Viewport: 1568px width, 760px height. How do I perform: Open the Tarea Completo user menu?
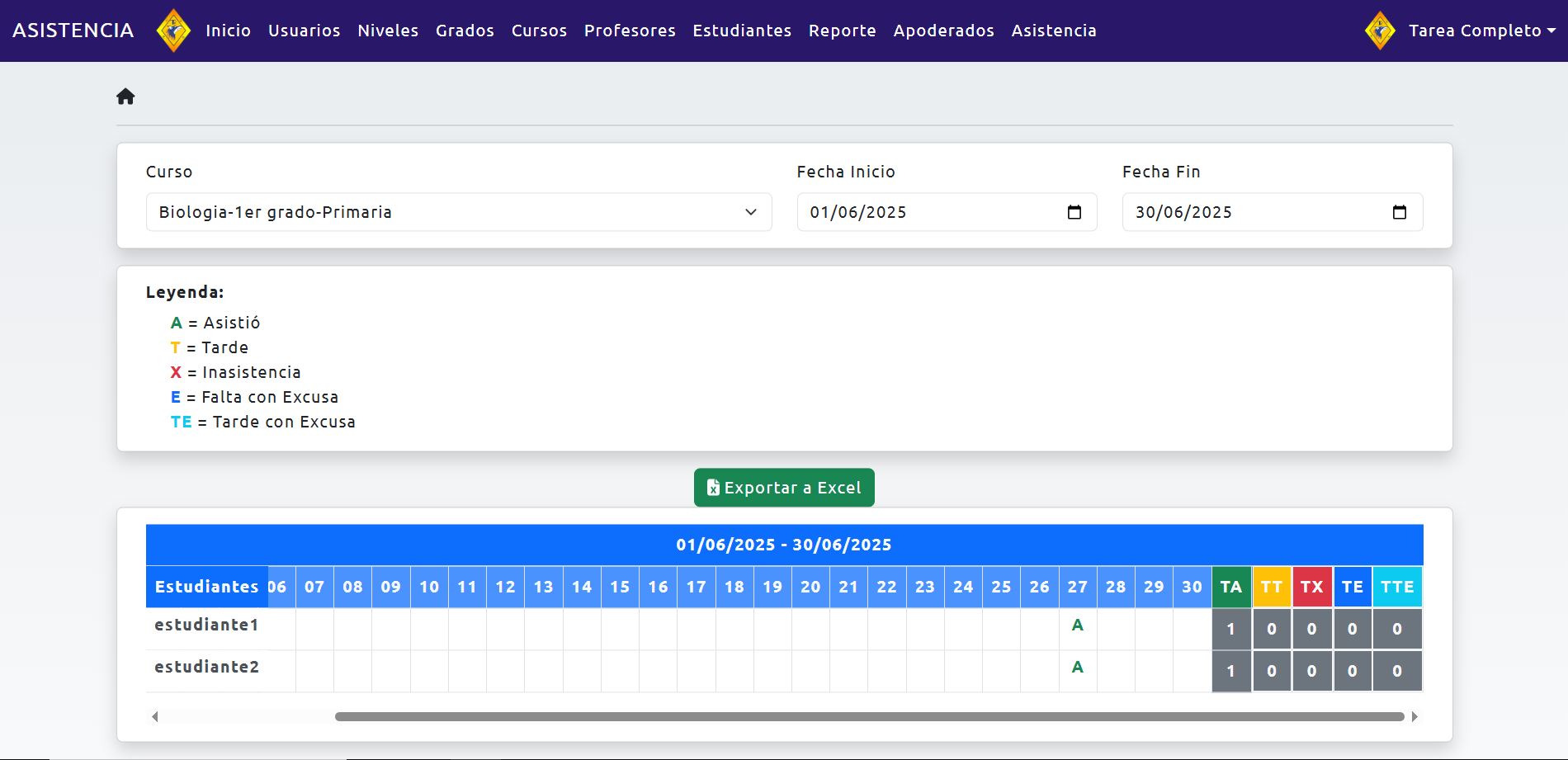point(1481,31)
